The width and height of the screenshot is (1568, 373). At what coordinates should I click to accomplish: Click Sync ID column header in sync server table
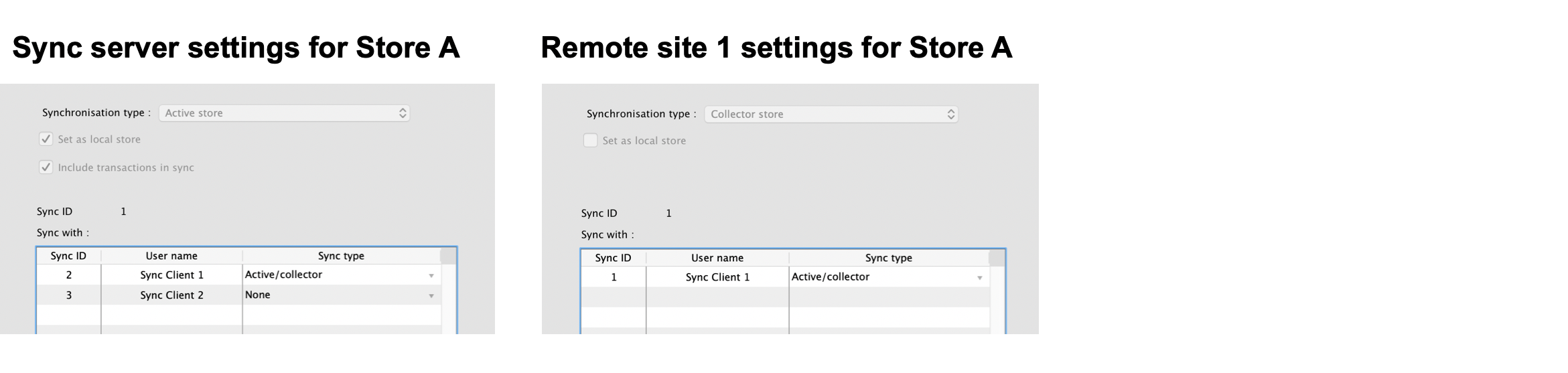68,256
